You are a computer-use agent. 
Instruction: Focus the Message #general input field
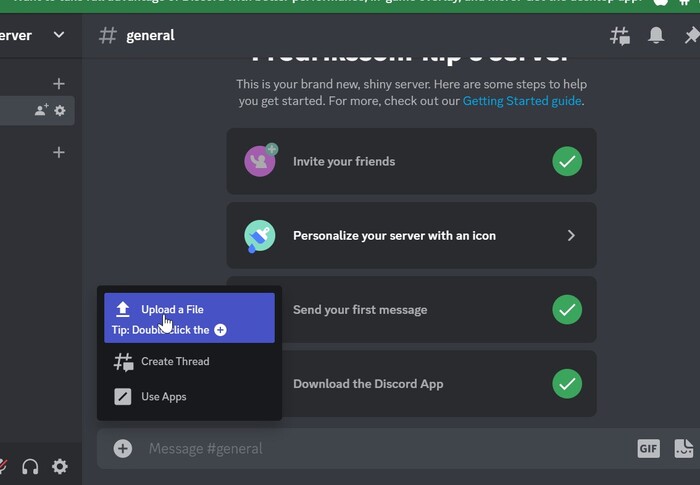tap(380, 448)
